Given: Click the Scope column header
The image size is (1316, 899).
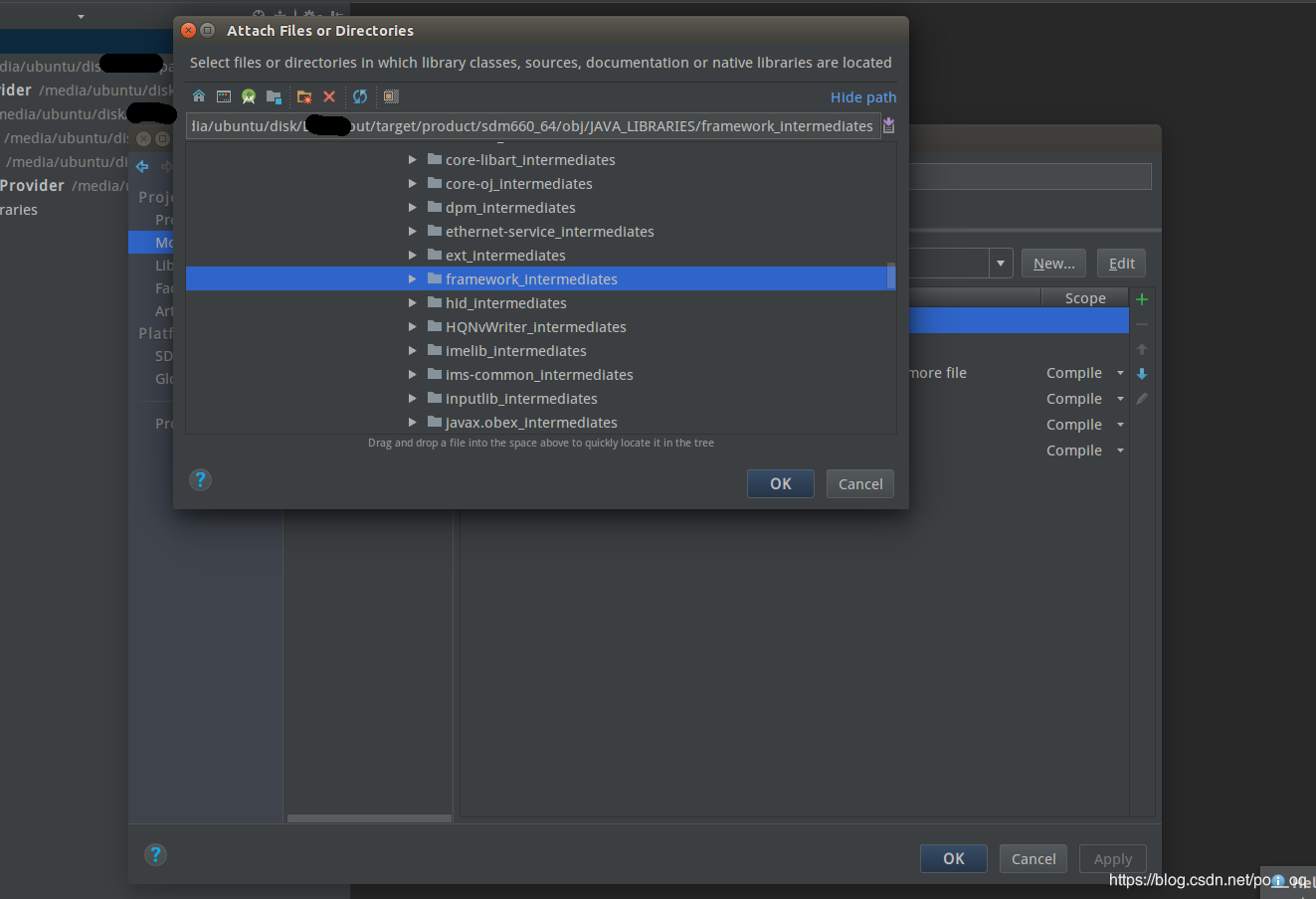Looking at the screenshot, I should point(1085,298).
